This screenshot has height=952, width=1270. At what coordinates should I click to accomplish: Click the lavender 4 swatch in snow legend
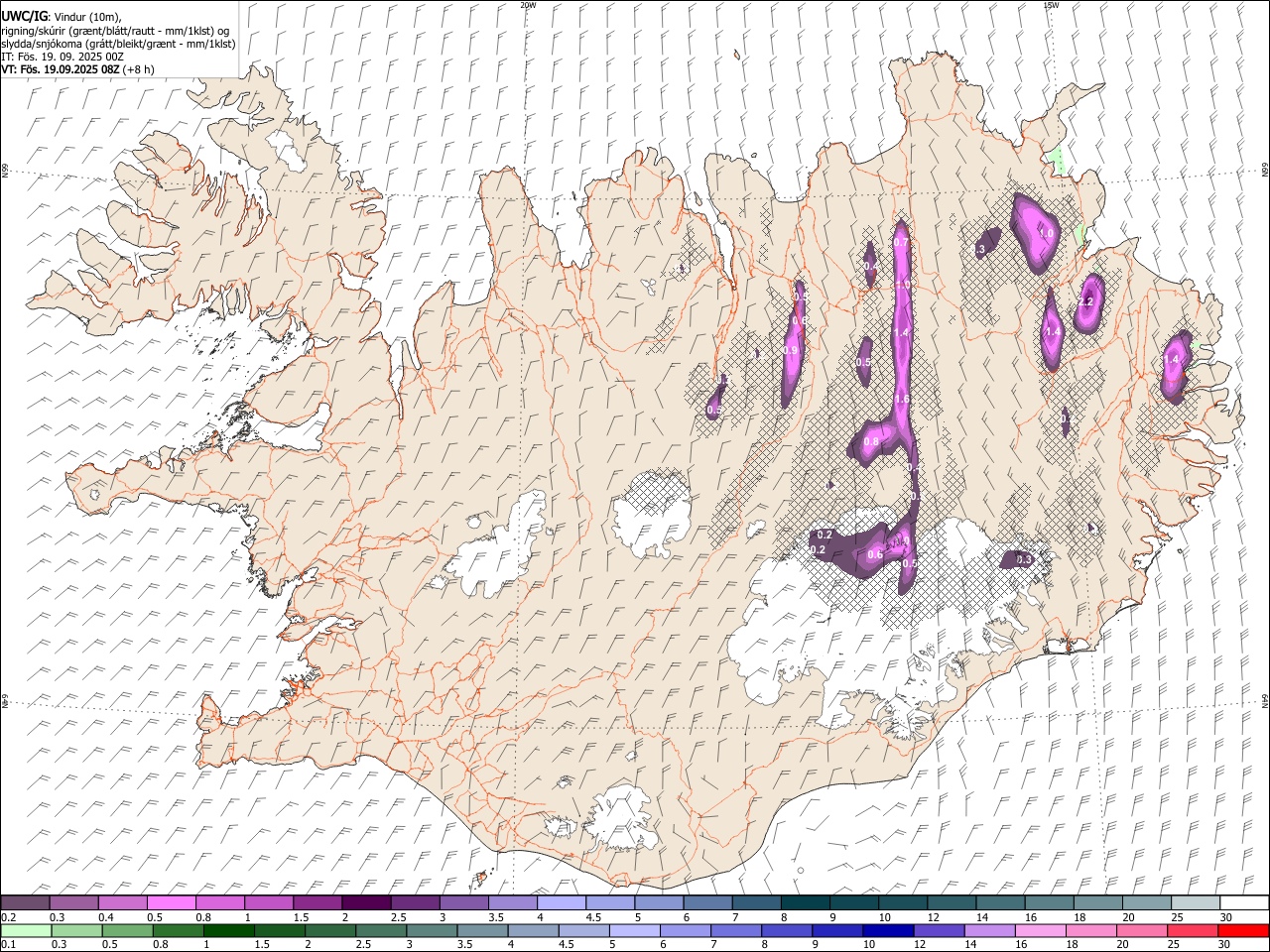(562, 903)
